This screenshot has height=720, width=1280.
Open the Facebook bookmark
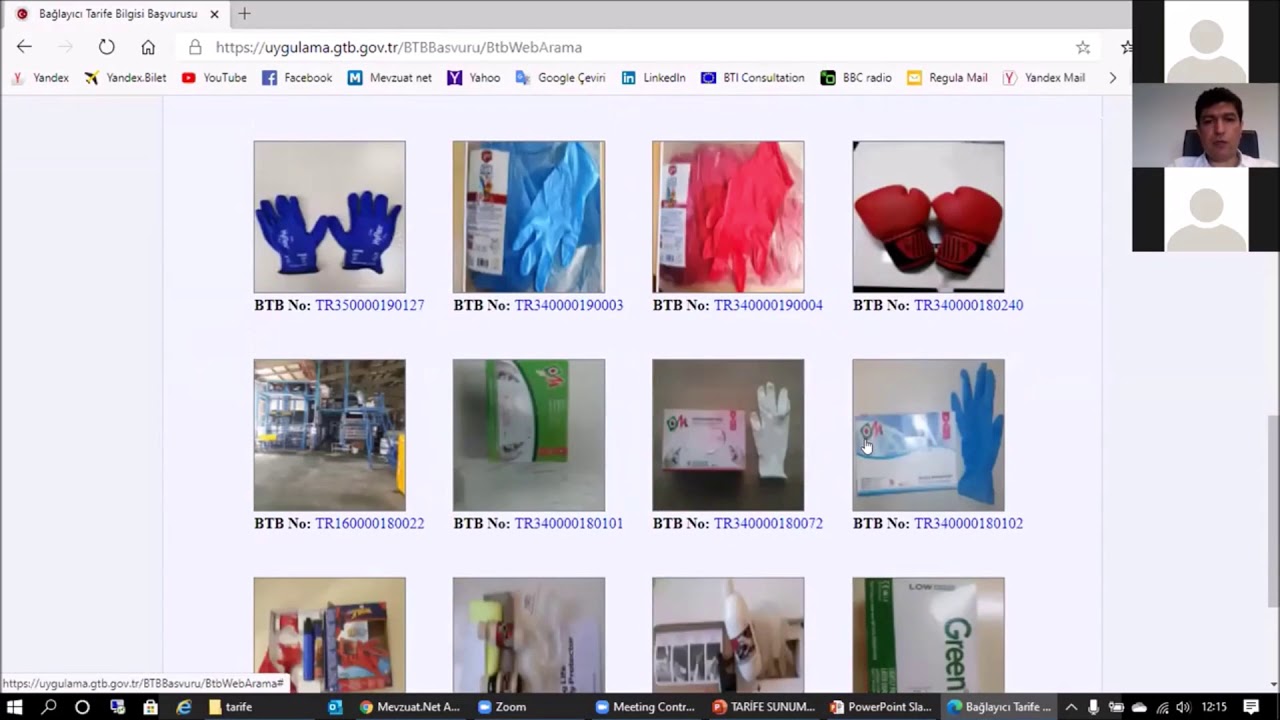(297, 77)
